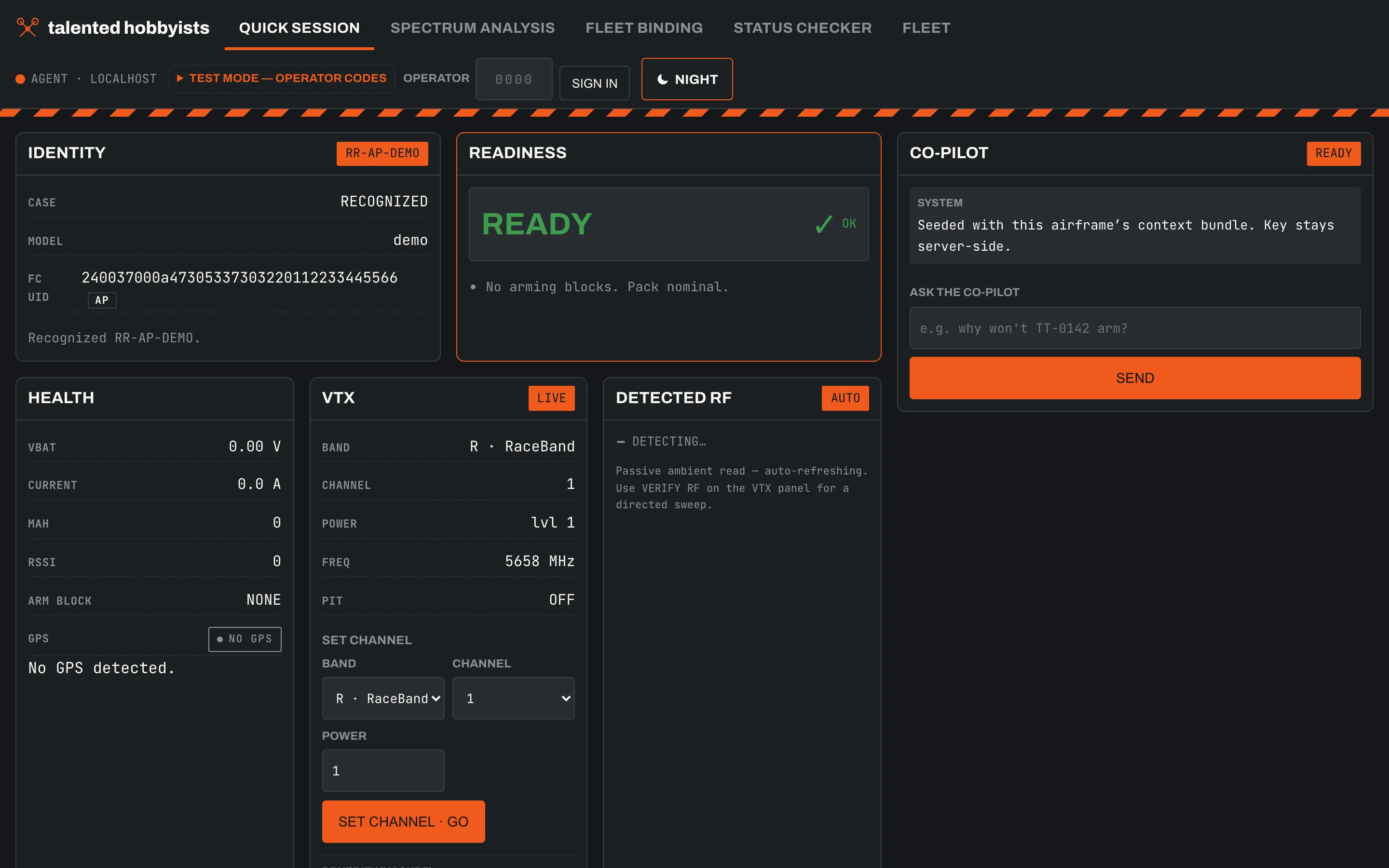Click 'No arming blocks. Pack nominal.' text
The image size is (1389, 868).
coord(607,286)
